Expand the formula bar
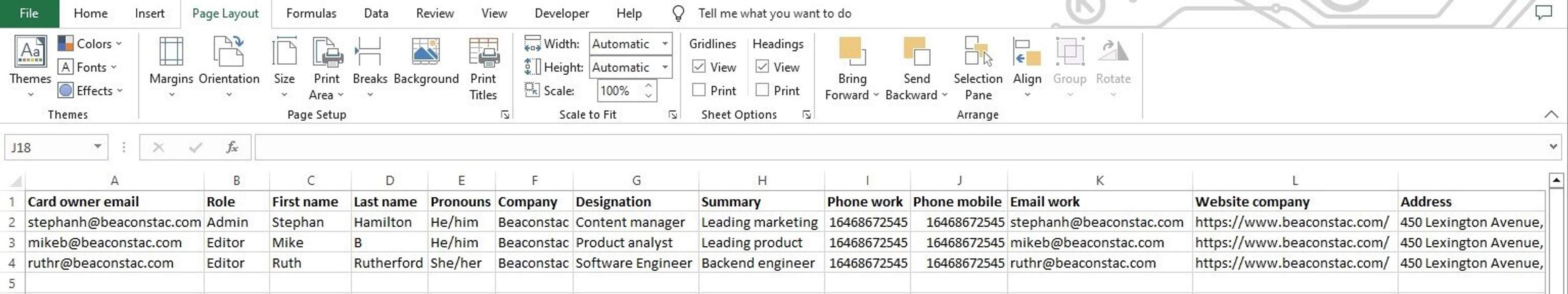The width and height of the screenshot is (1568, 294). [x=1553, y=146]
